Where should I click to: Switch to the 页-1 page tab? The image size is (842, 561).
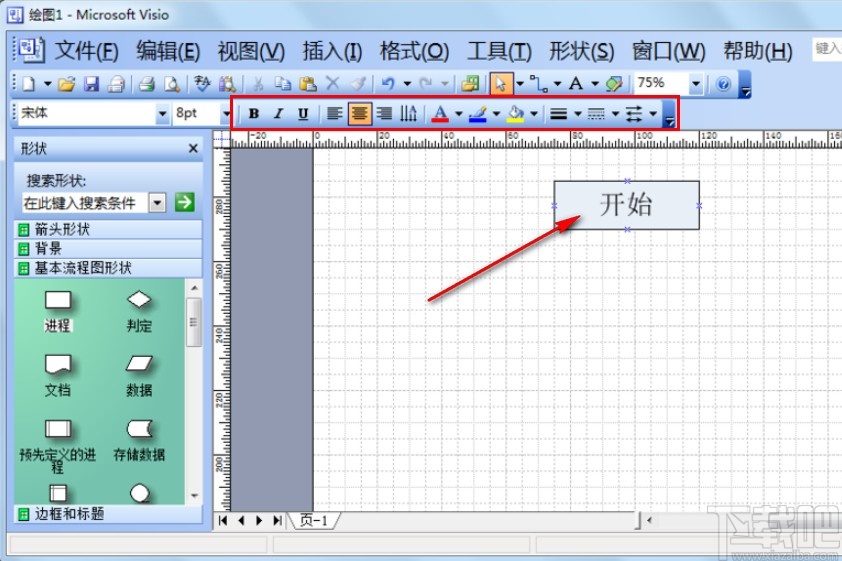point(314,520)
